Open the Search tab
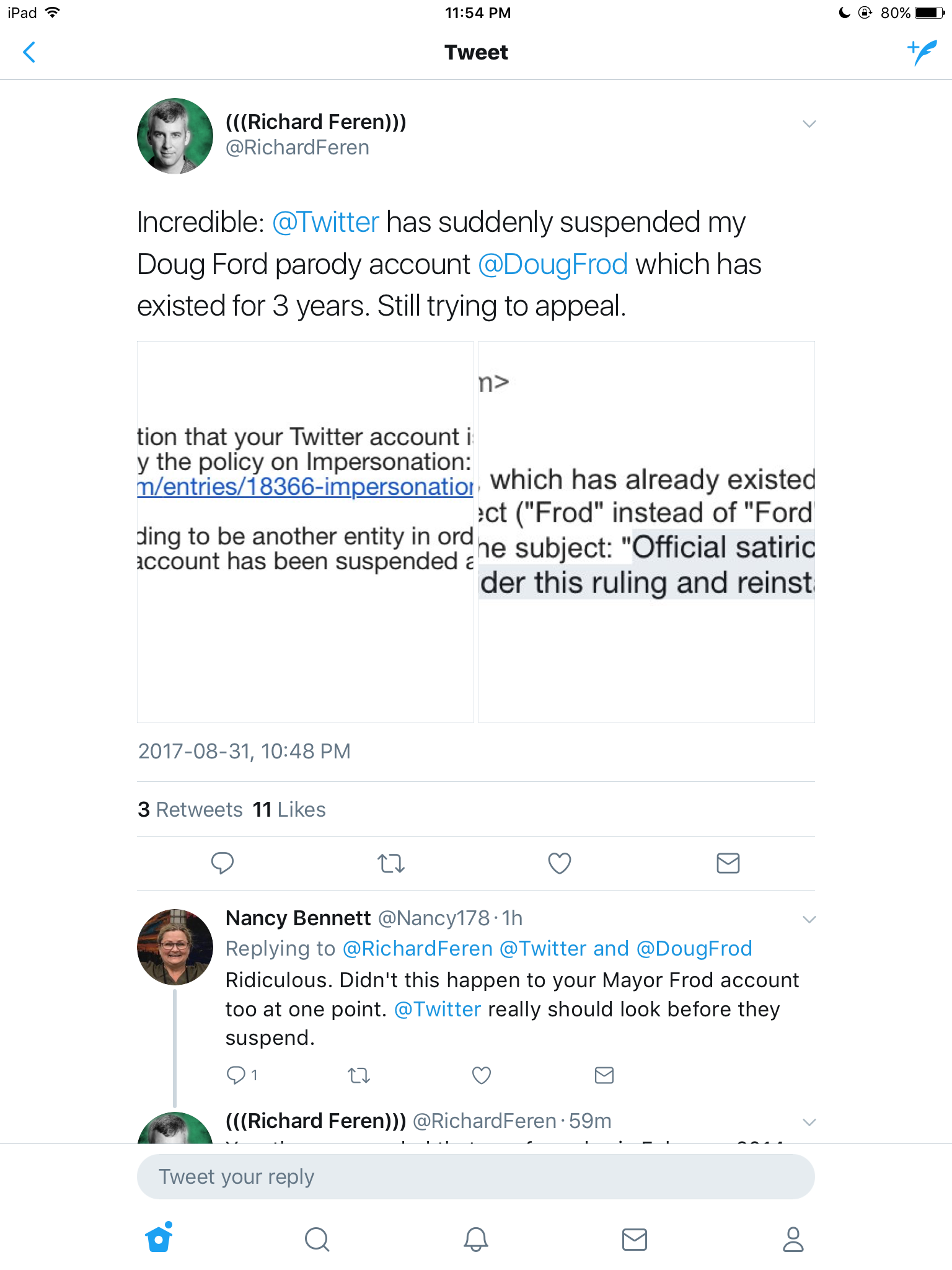This screenshot has width=952, height=1270. [317, 1239]
